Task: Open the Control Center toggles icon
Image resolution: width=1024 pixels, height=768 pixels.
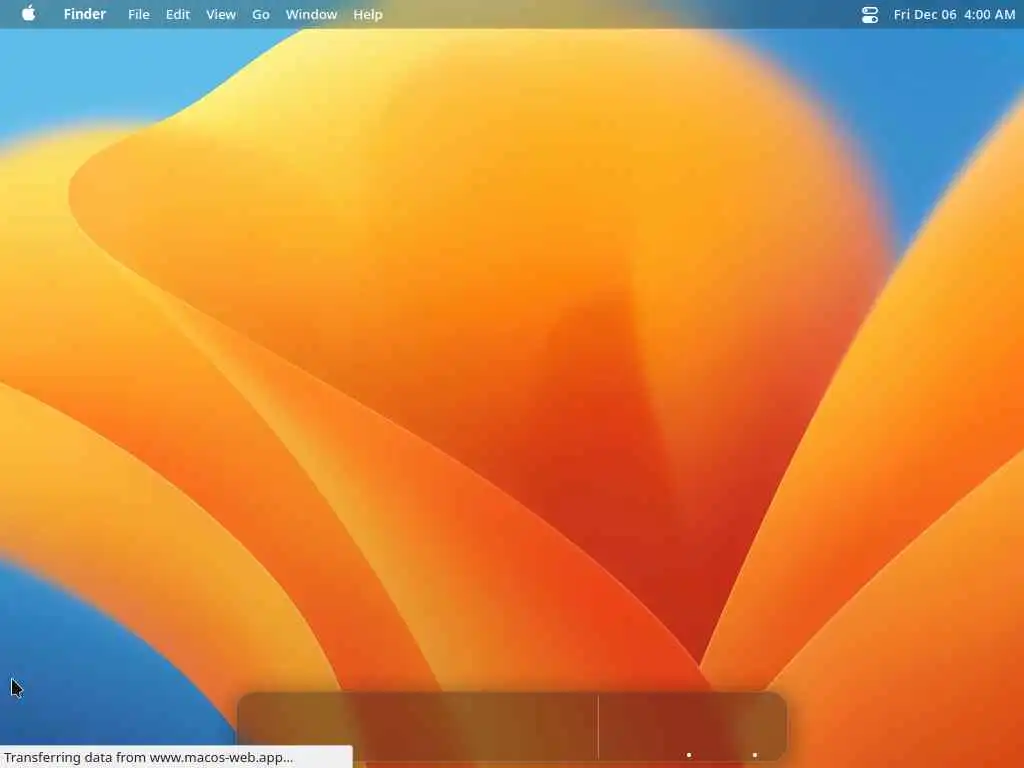Action: (870, 14)
